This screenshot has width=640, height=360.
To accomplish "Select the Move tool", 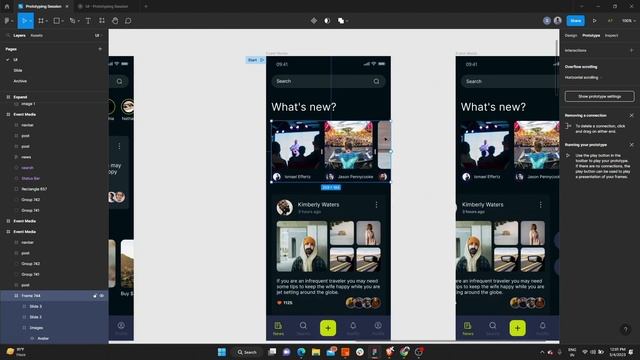I will coord(24,20).
